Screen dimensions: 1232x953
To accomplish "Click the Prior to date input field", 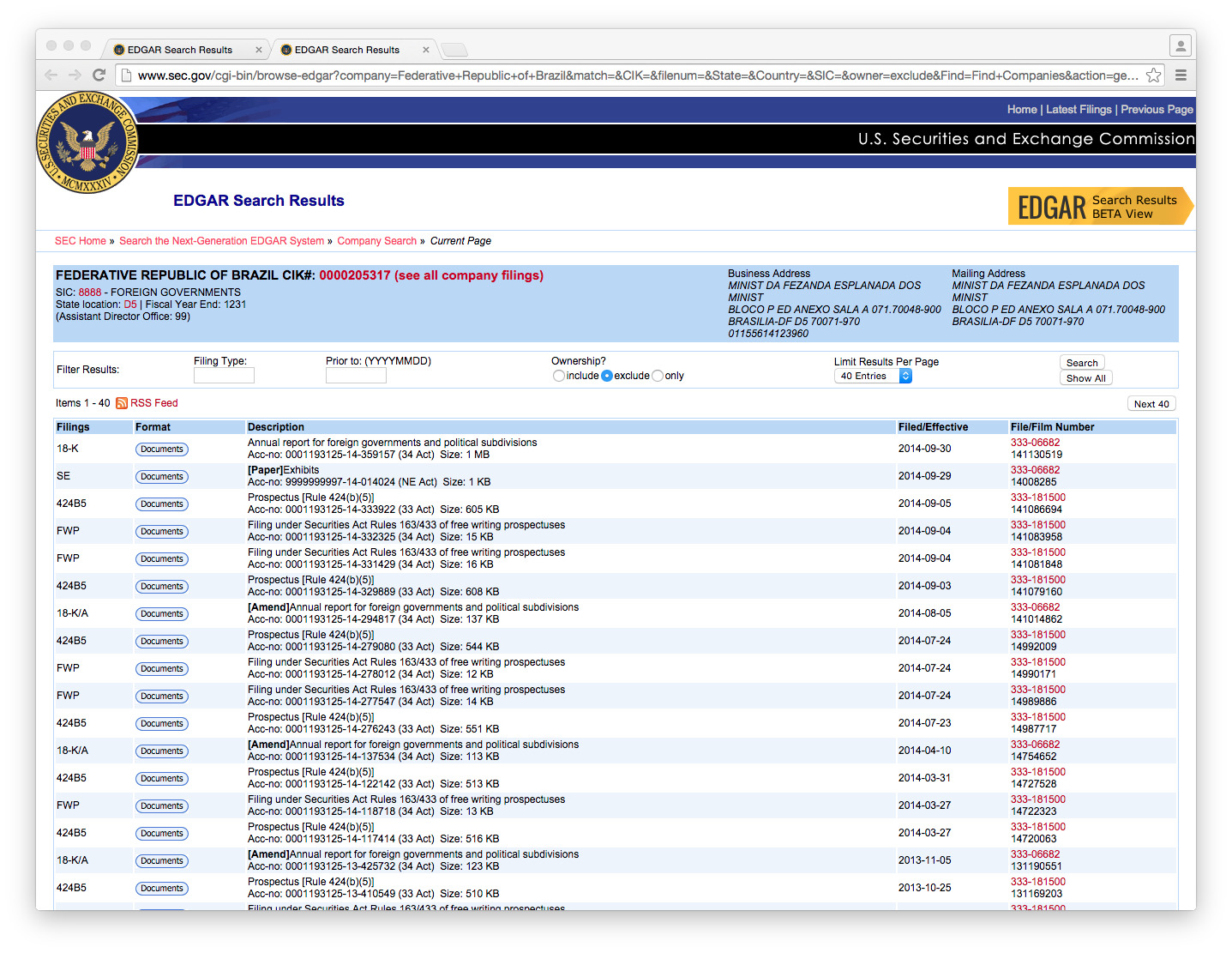I will [356, 376].
